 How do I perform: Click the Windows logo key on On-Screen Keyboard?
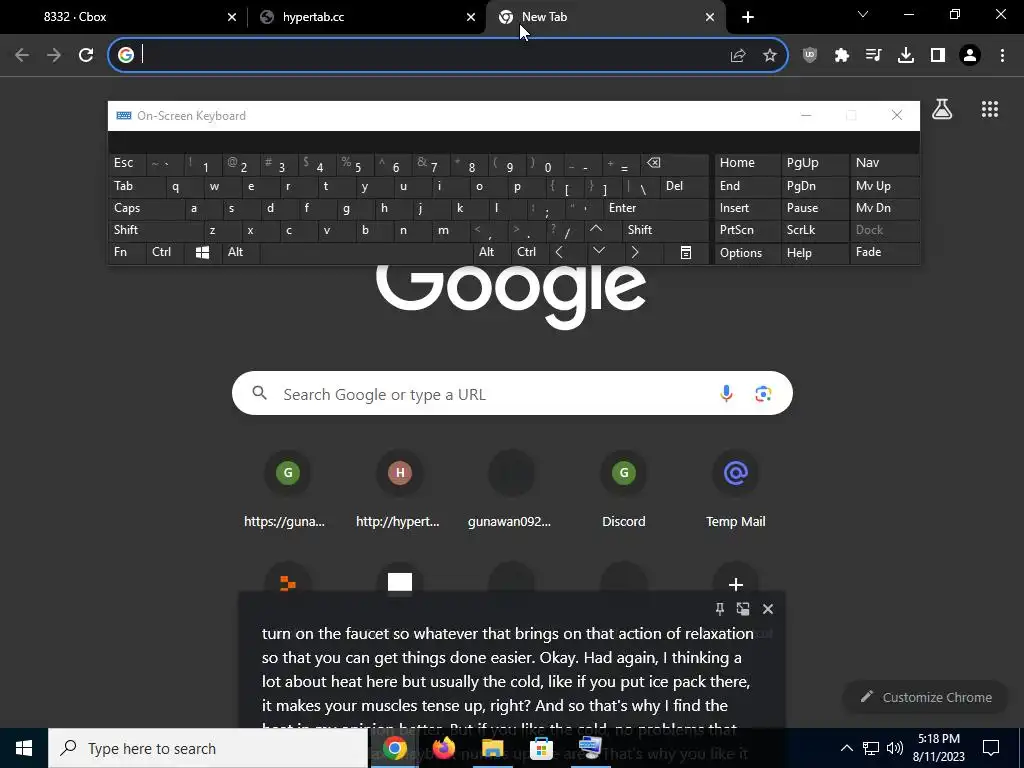[x=202, y=252]
